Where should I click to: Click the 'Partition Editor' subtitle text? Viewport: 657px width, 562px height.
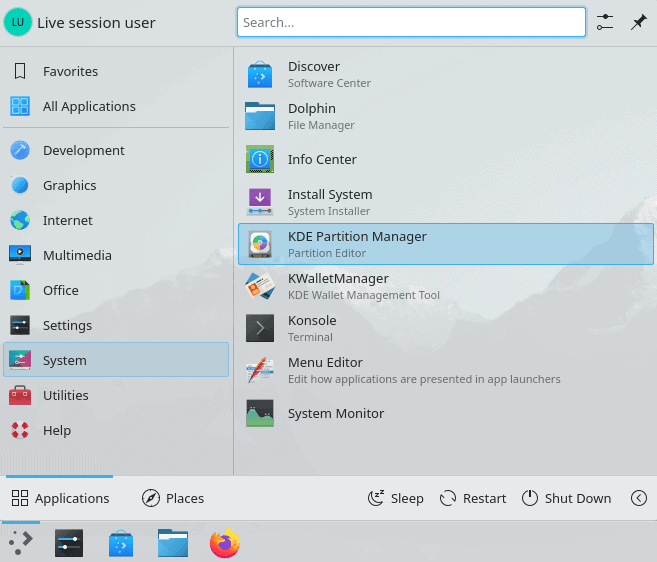pos(327,253)
